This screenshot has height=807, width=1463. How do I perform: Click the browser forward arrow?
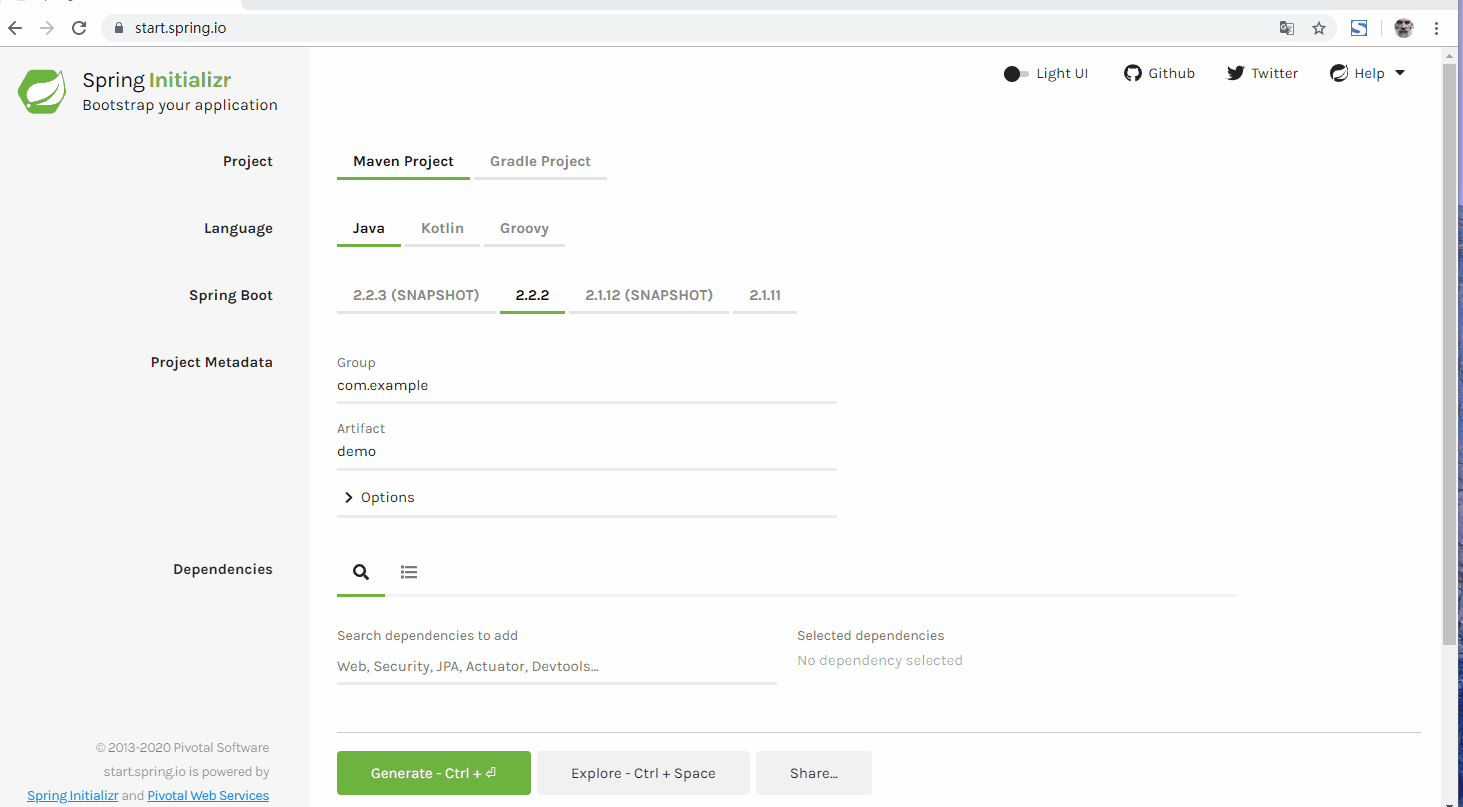click(47, 28)
